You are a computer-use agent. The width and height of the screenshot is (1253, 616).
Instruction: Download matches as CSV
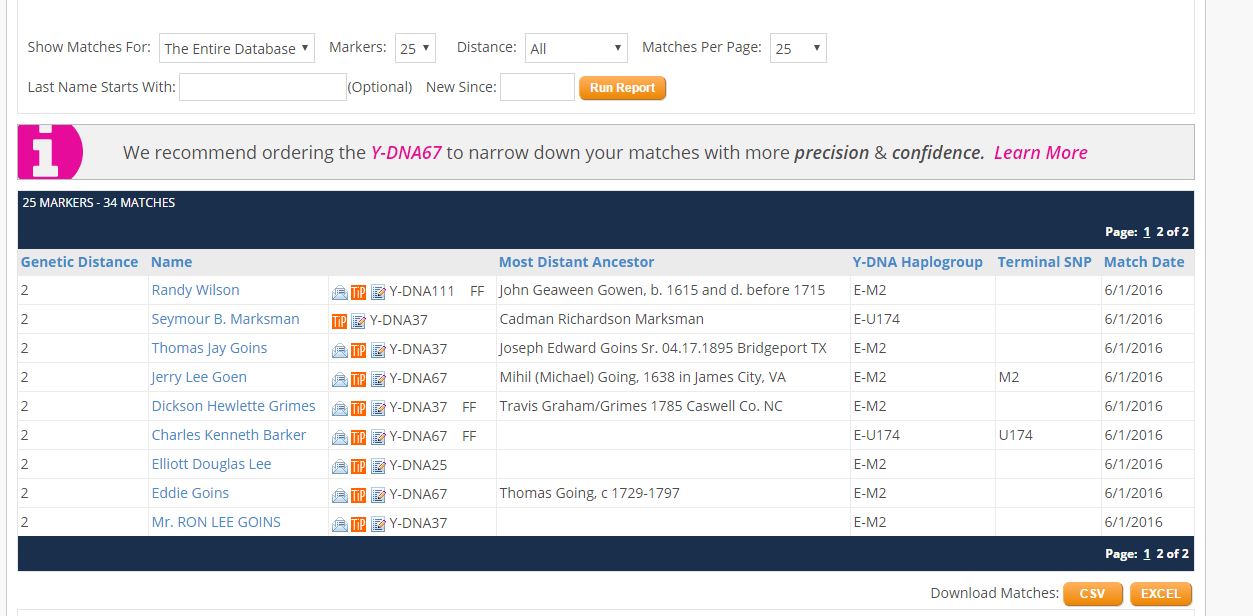coord(1092,594)
